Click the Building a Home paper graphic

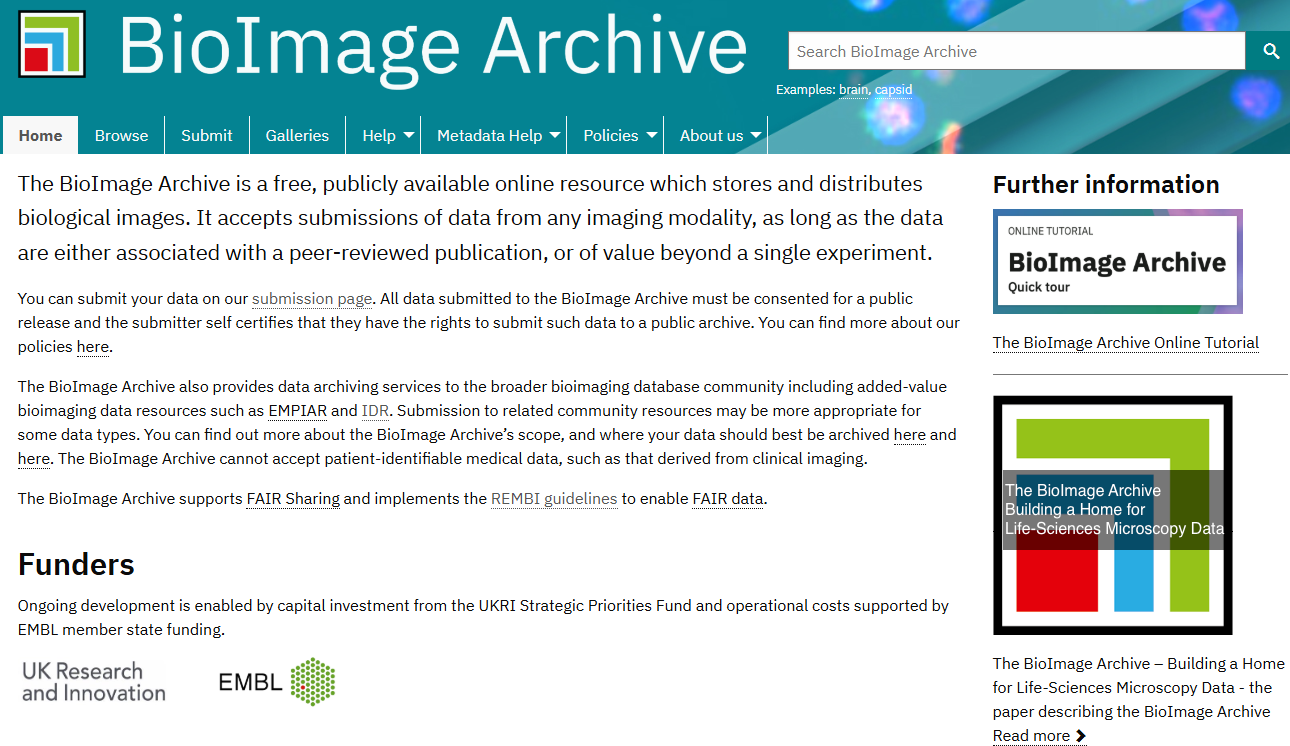point(1112,514)
